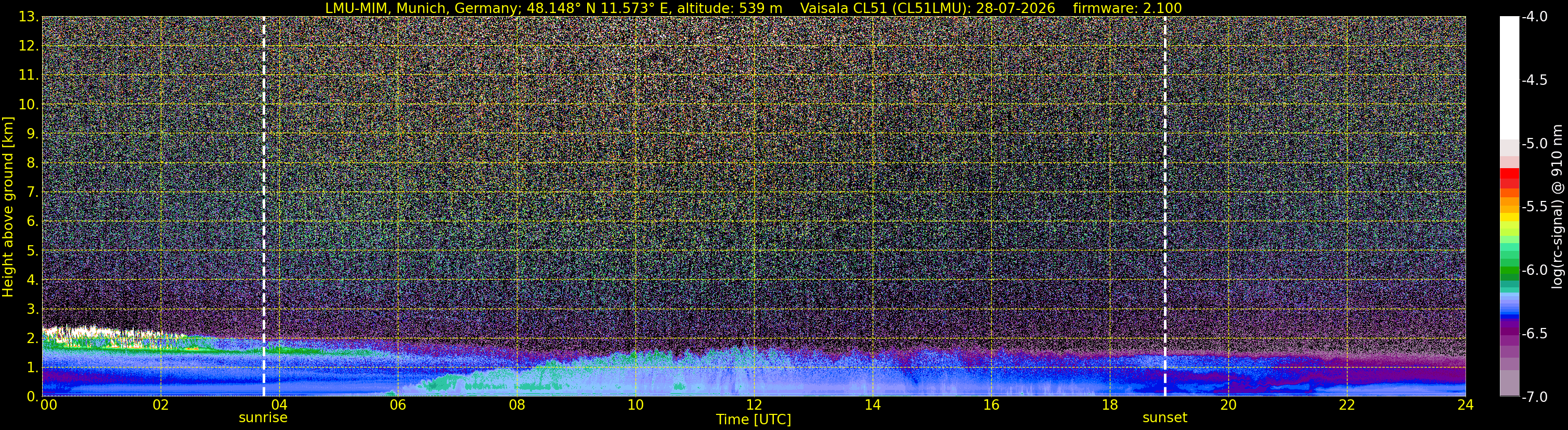Click the Height above ground axis label

pos(8,207)
